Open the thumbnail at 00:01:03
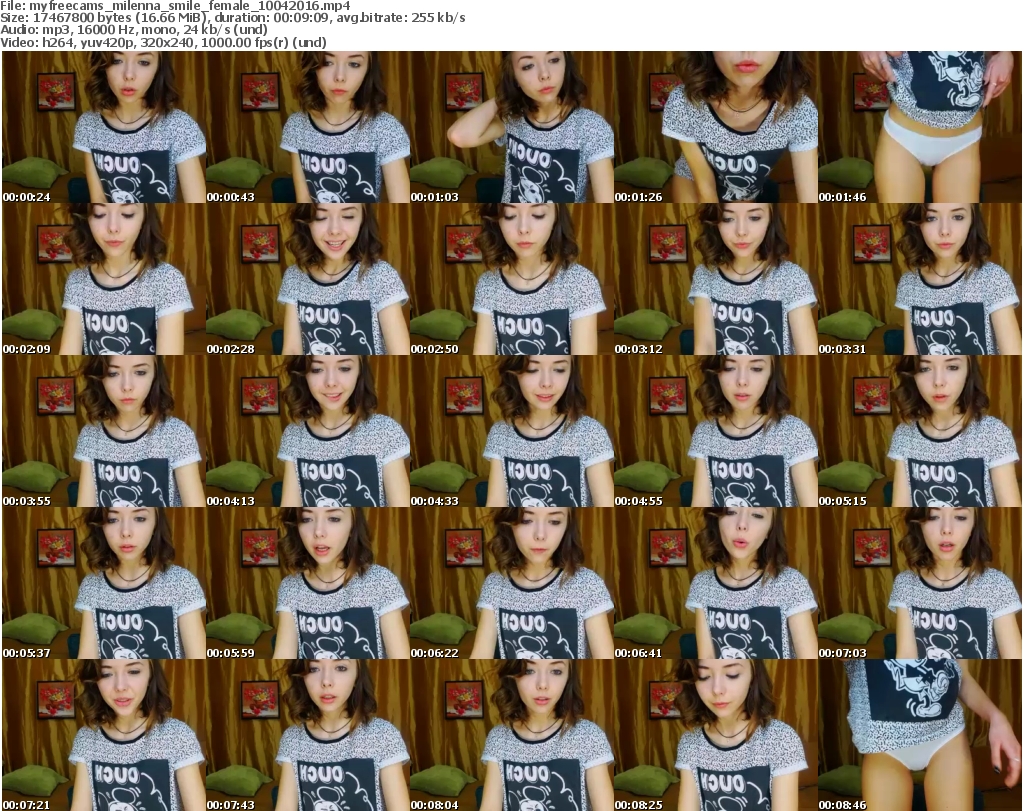 [x=512, y=127]
